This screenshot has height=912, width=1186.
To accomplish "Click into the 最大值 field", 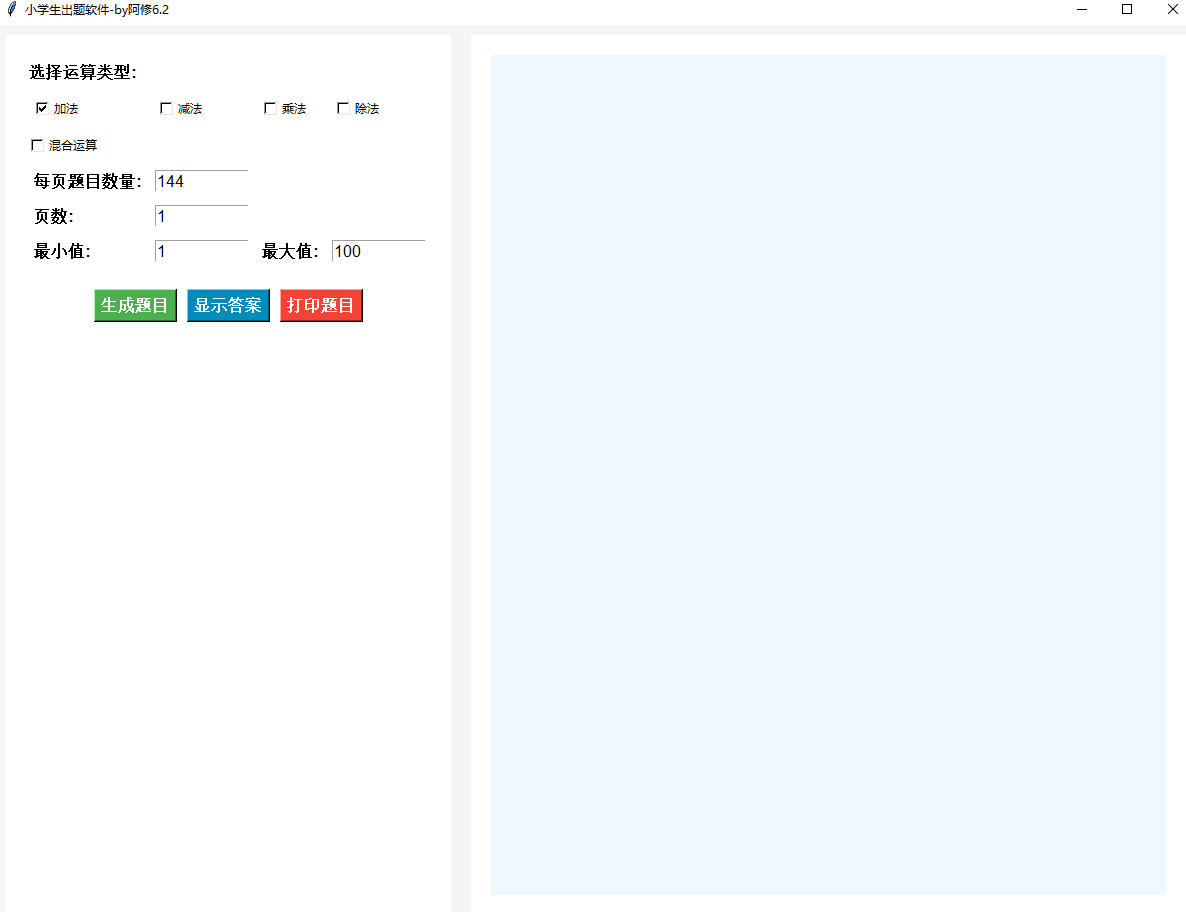I will point(378,250).
